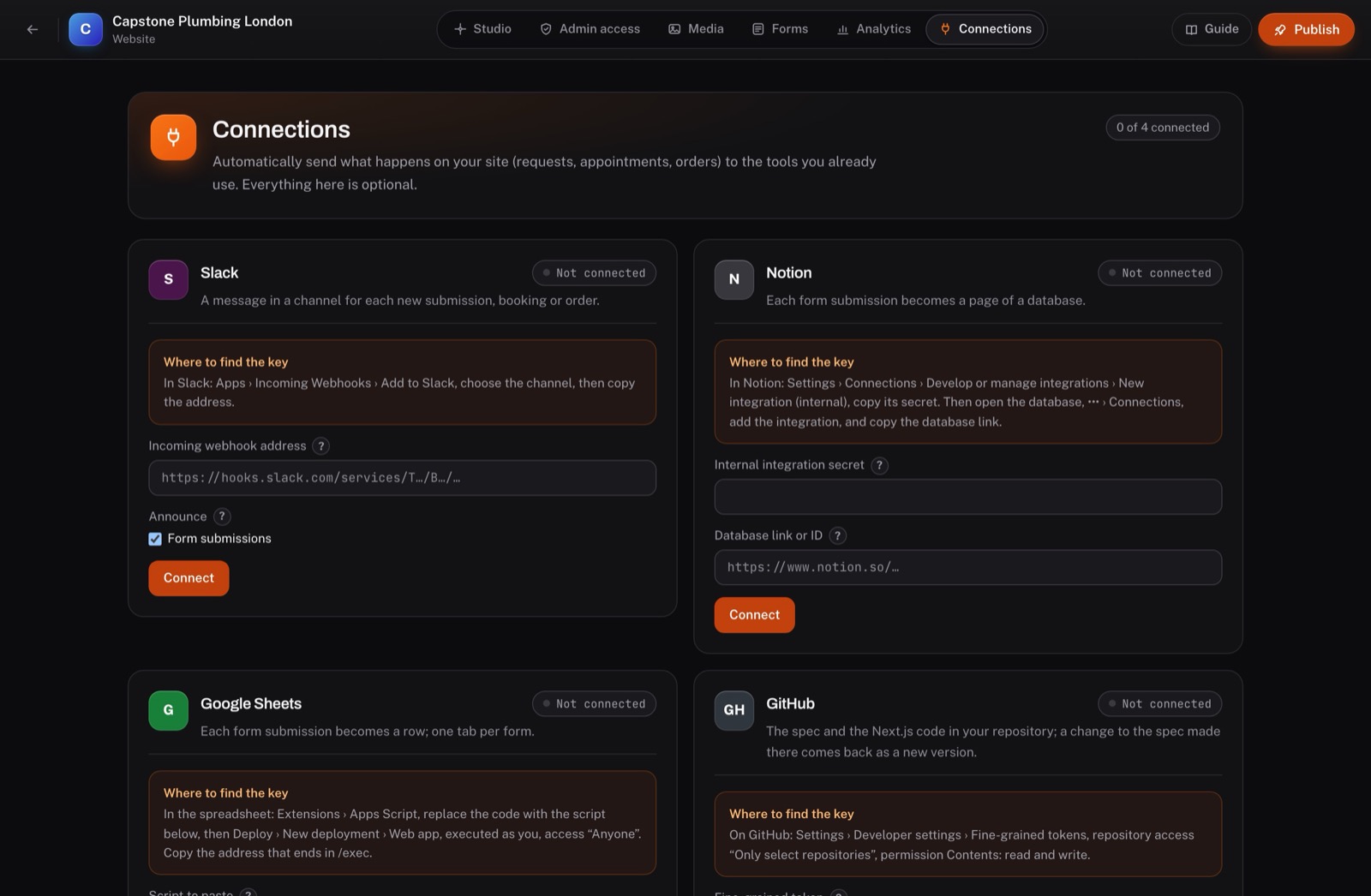Click Slack's Not connected status badge

(x=594, y=273)
